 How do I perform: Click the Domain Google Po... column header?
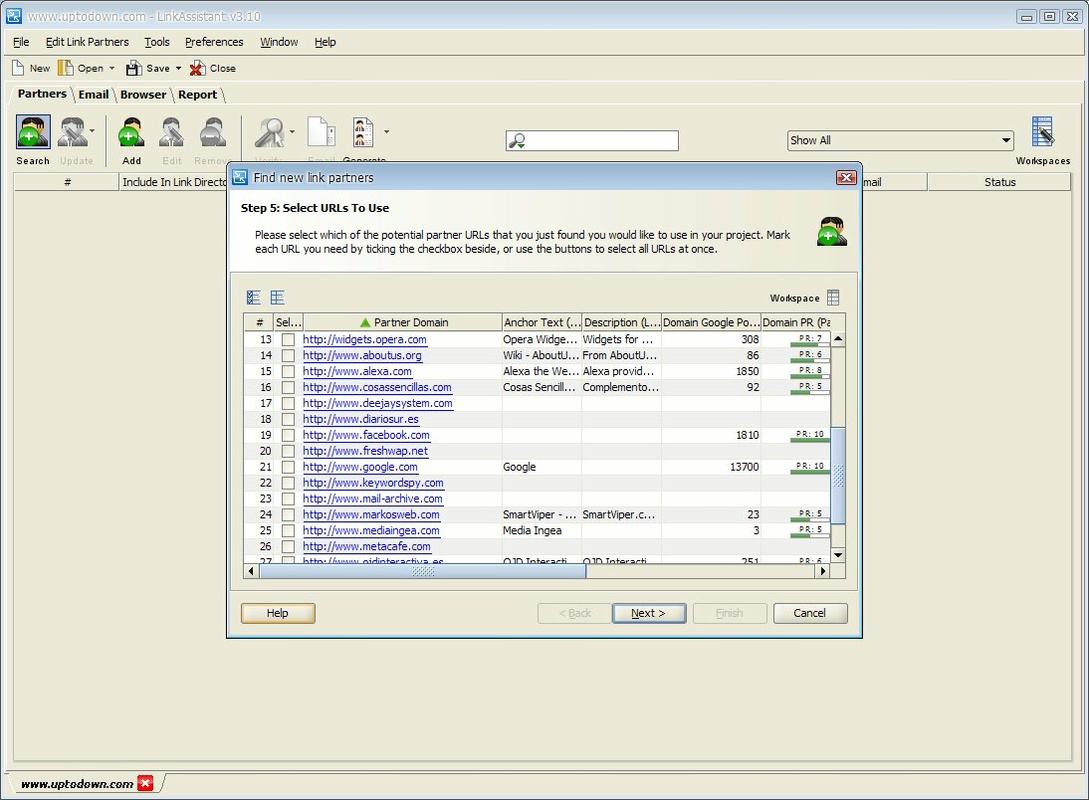(x=711, y=322)
